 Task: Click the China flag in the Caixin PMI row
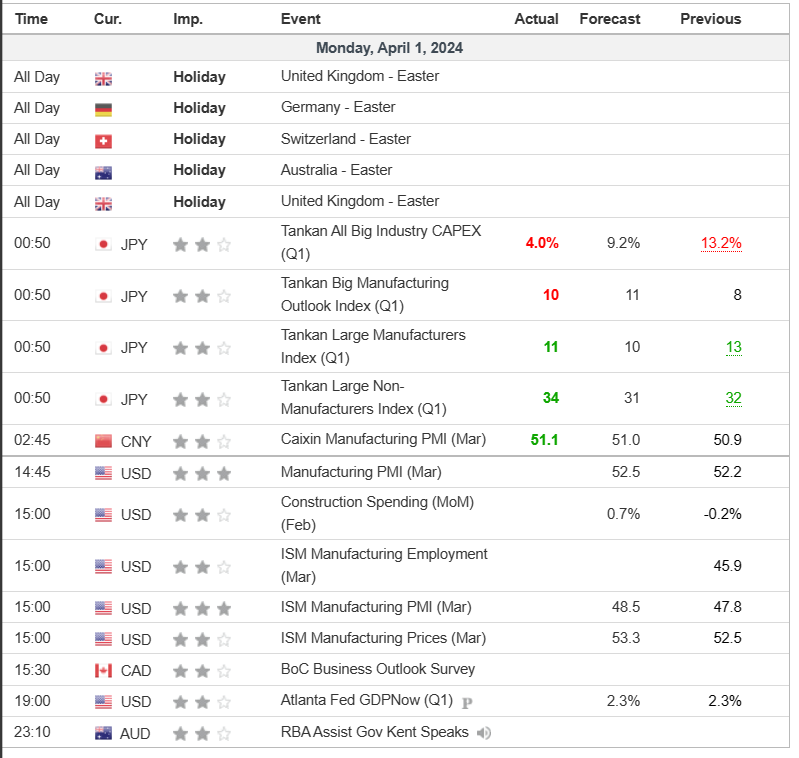(x=103, y=441)
